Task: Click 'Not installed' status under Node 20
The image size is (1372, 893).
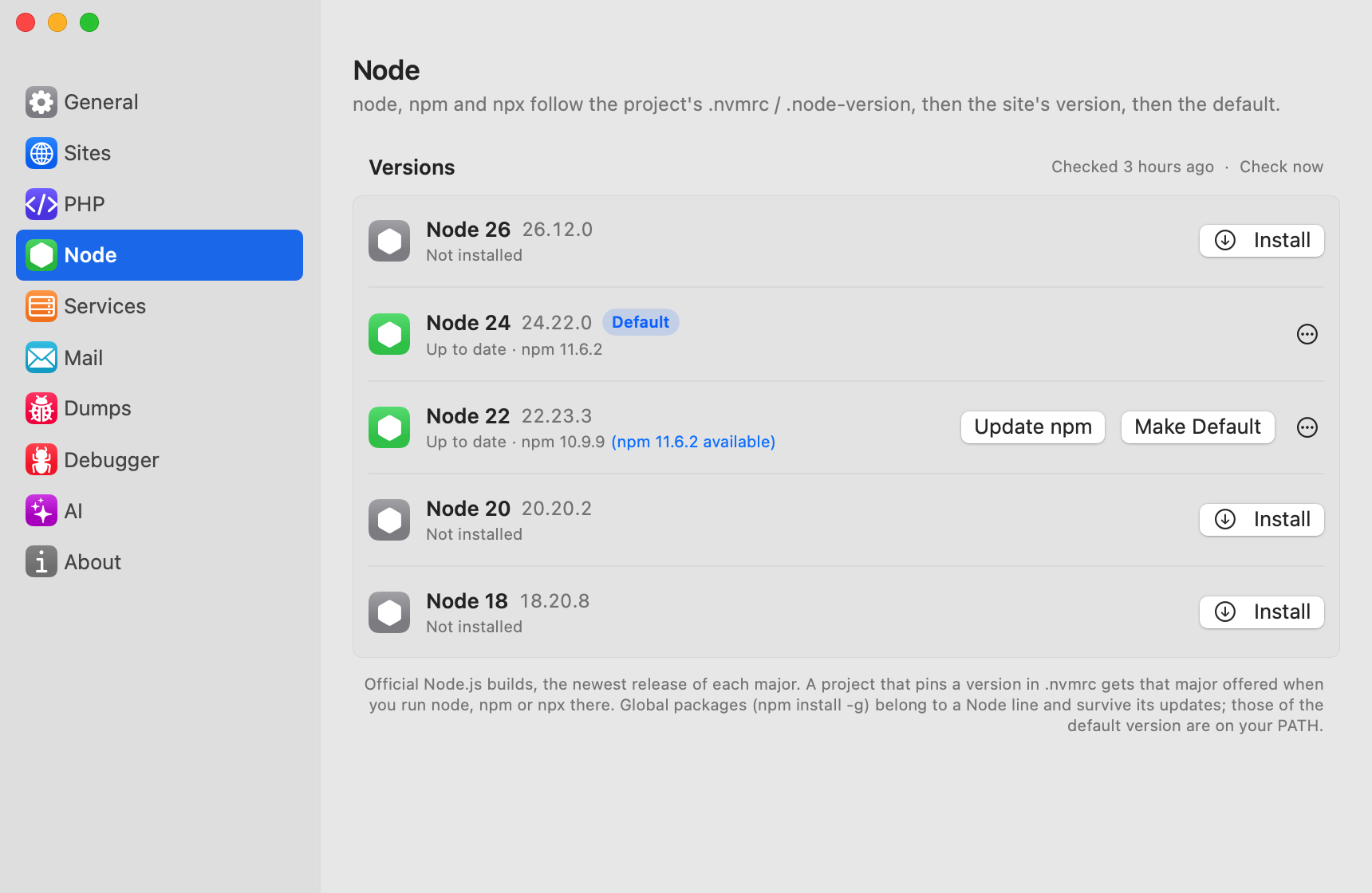Action: click(x=475, y=534)
